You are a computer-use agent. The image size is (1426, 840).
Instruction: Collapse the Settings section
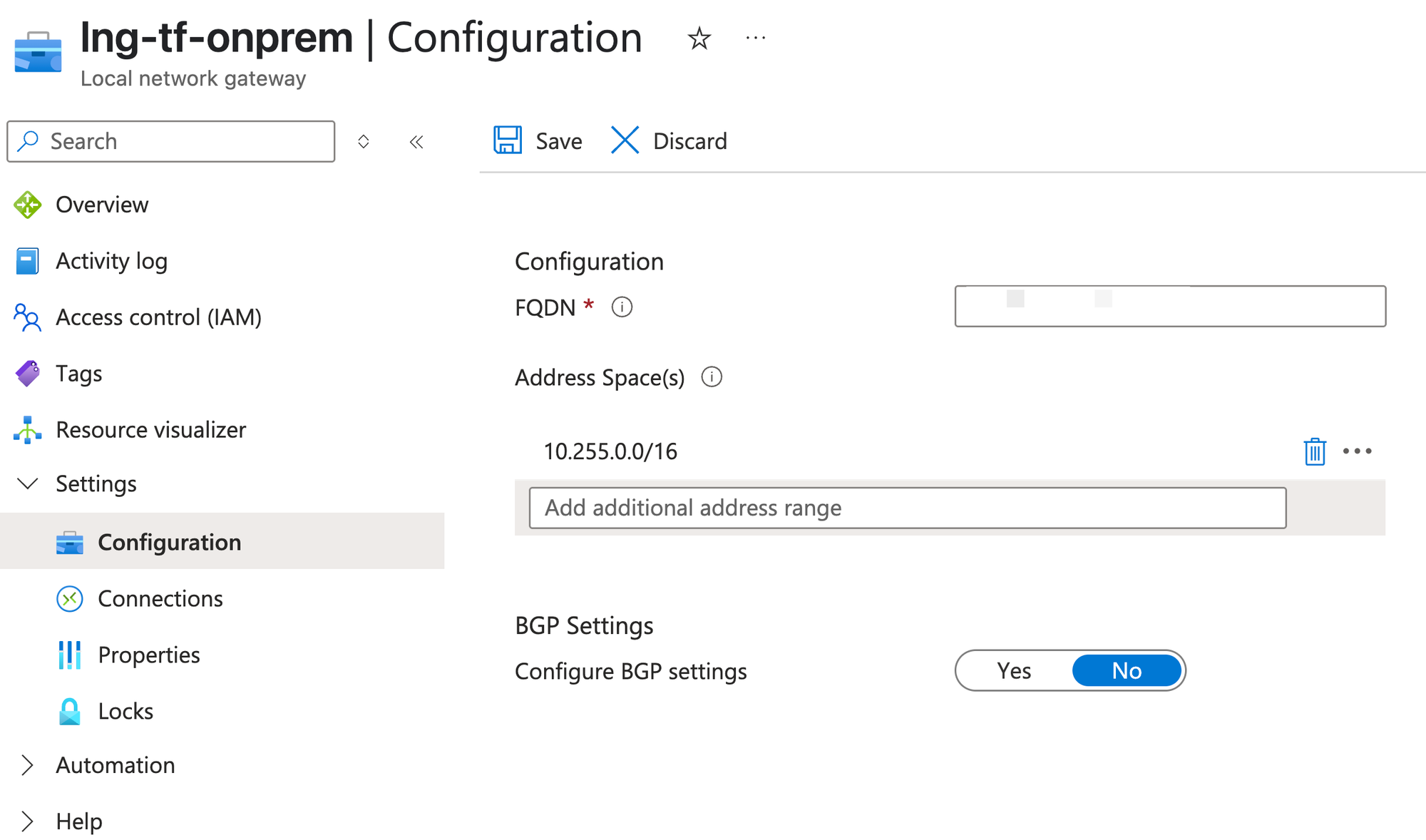[x=28, y=484]
